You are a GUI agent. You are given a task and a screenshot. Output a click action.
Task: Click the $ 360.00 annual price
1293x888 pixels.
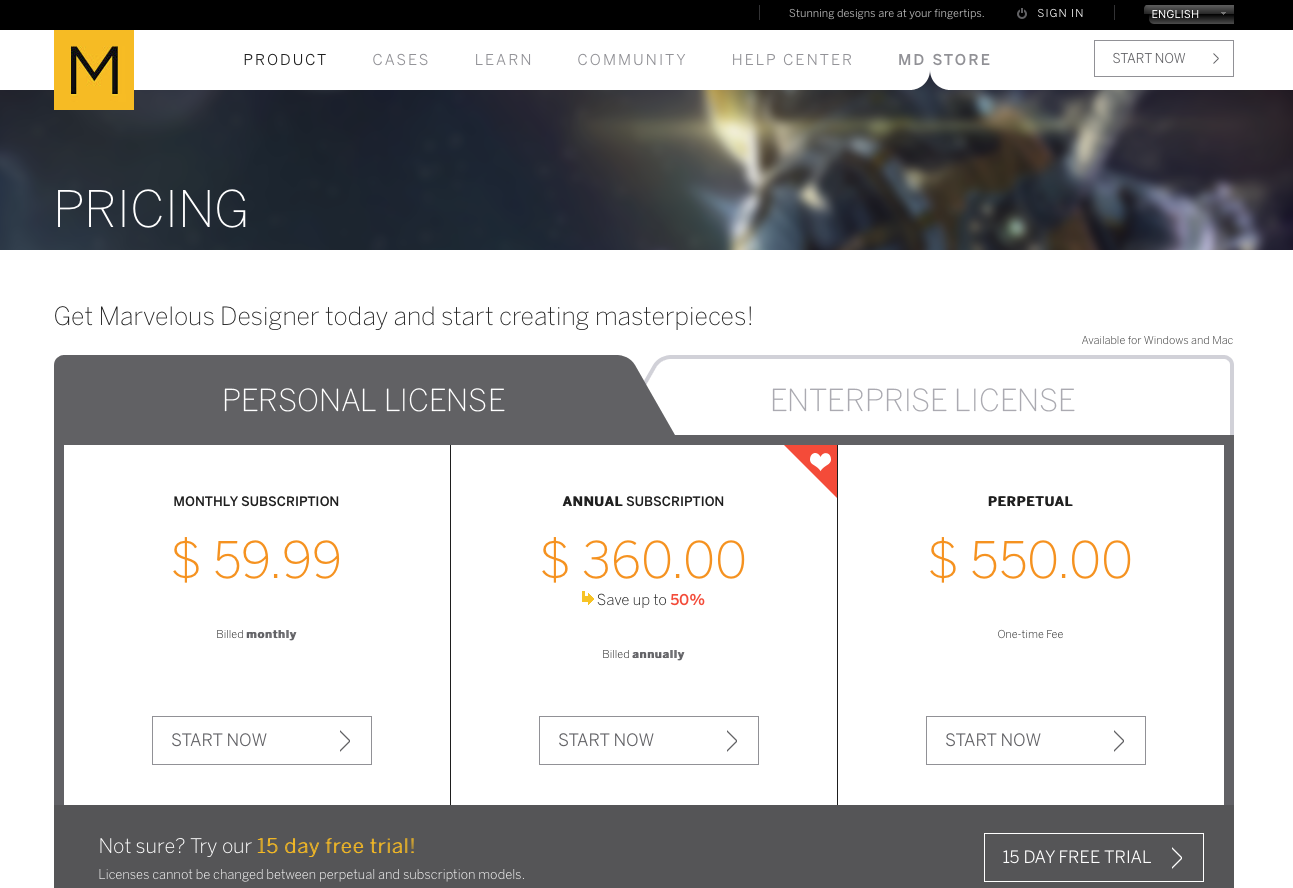(x=644, y=560)
